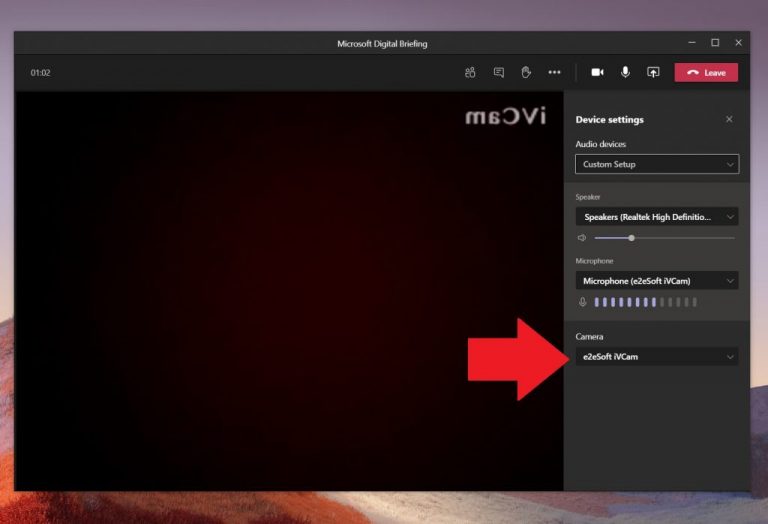This screenshot has height=524, width=768.
Task: Maximize the Teams meeting window
Action: click(715, 43)
